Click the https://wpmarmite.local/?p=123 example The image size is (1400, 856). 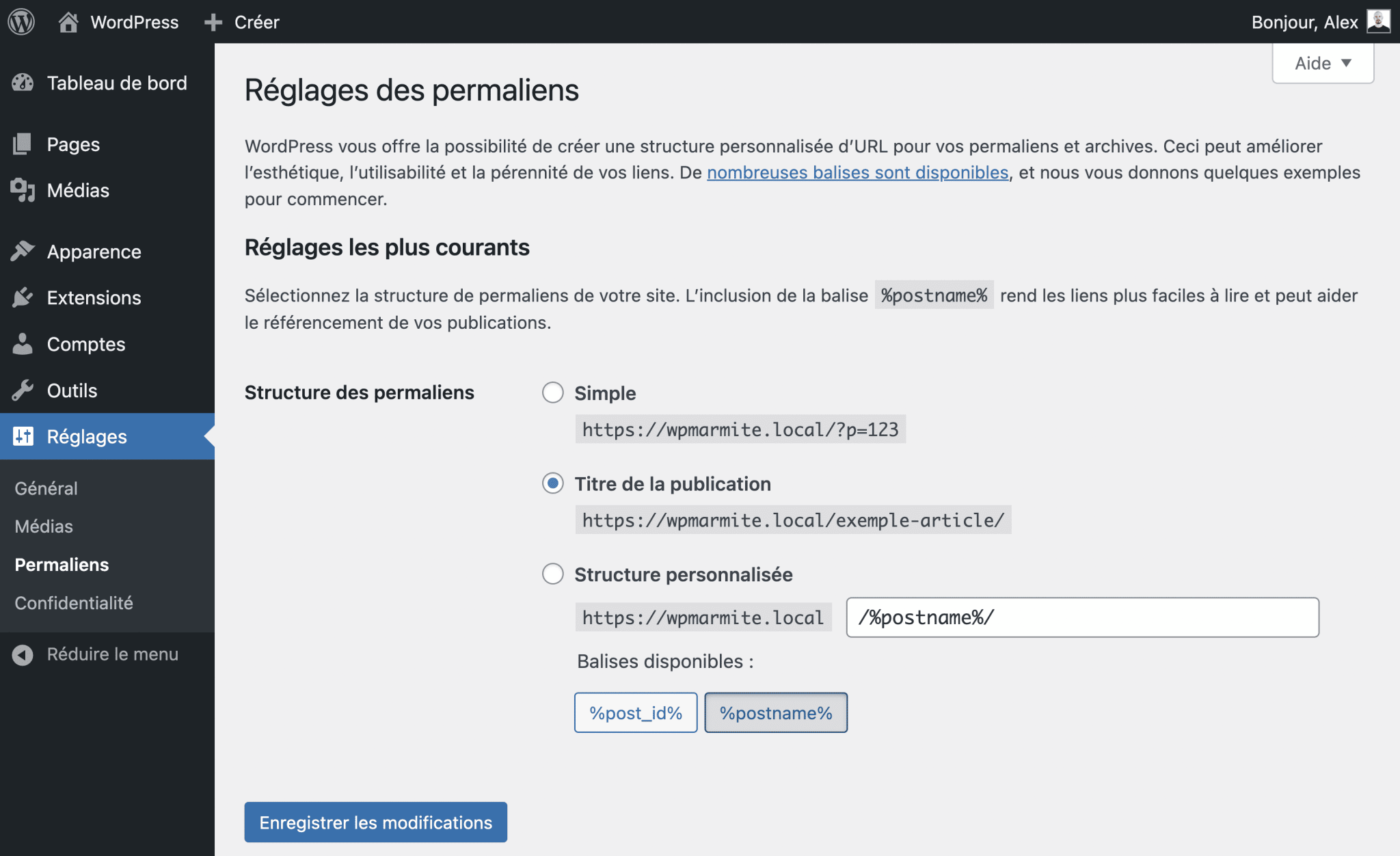740,429
